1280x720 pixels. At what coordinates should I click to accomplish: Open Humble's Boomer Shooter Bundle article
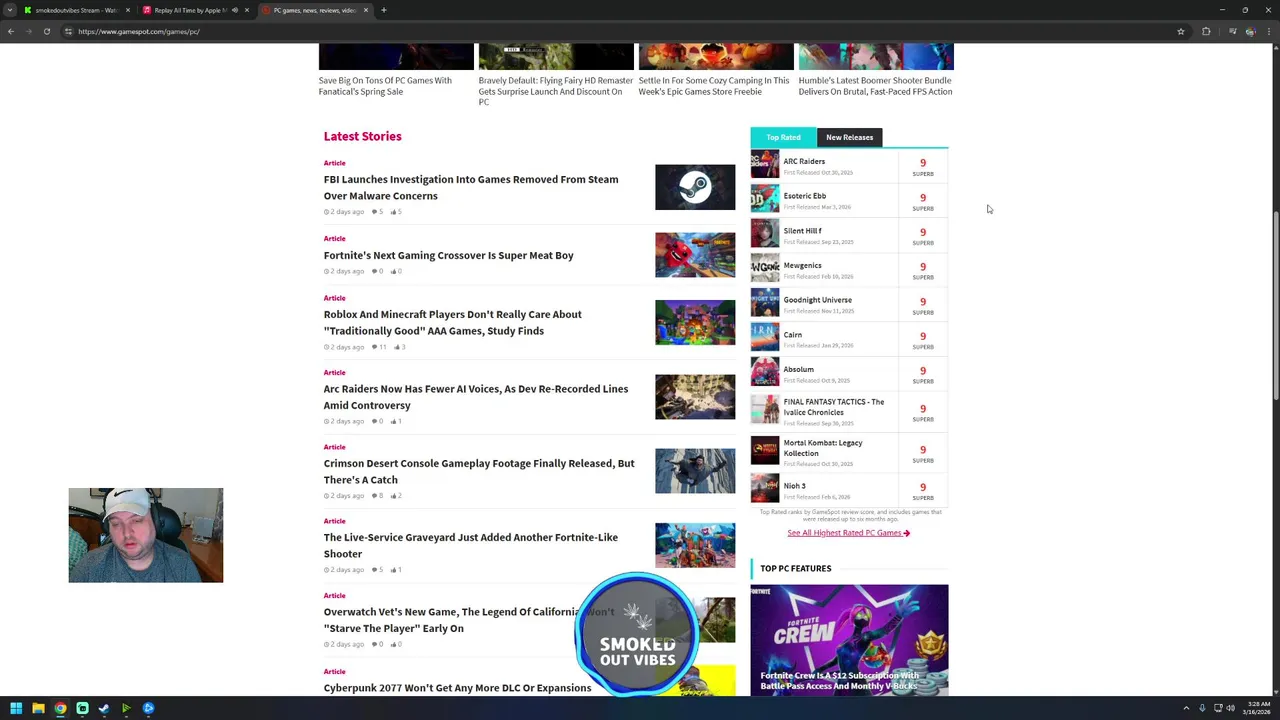[x=875, y=86]
